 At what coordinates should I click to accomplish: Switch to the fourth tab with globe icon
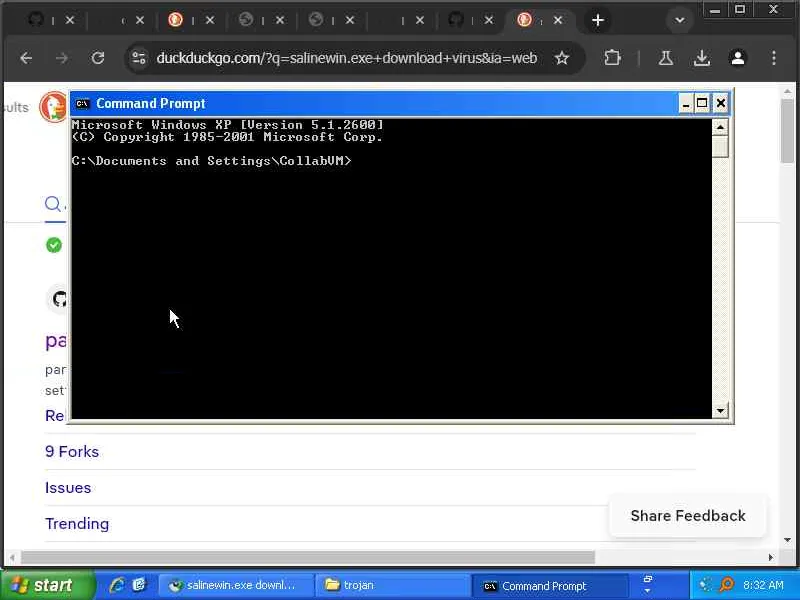point(246,20)
